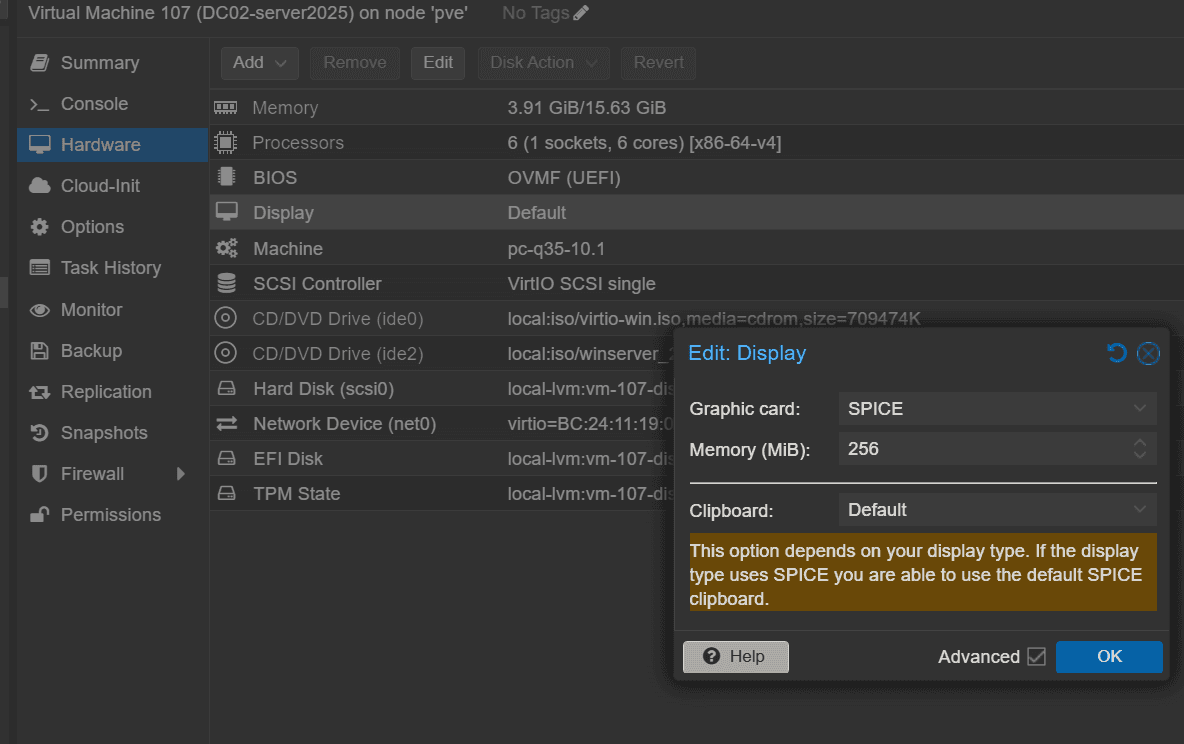This screenshot has height=744, width=1184.
Task: Confirm the dialog with OK
Action: 1109,656
